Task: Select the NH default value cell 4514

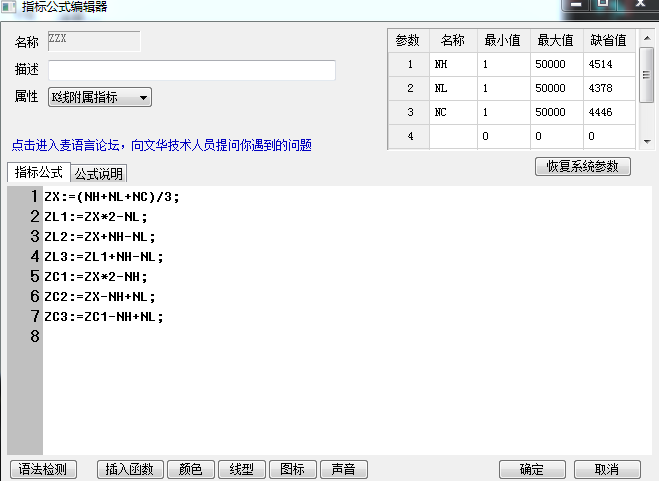Action: [609, 64]
